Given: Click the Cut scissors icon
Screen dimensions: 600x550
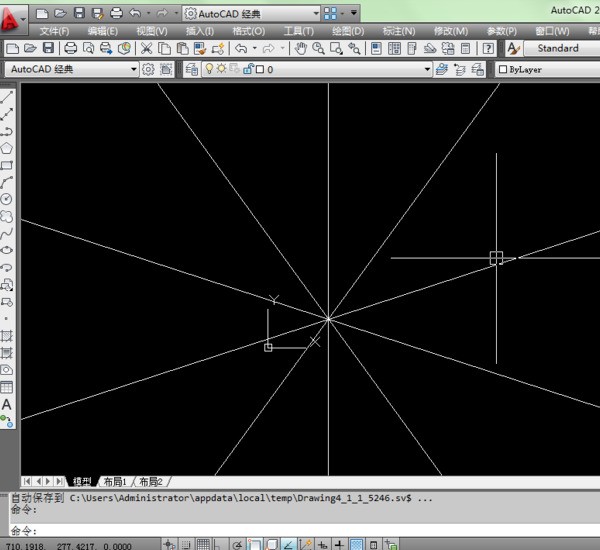Looking at the screenshot, I should coord(146,48).
